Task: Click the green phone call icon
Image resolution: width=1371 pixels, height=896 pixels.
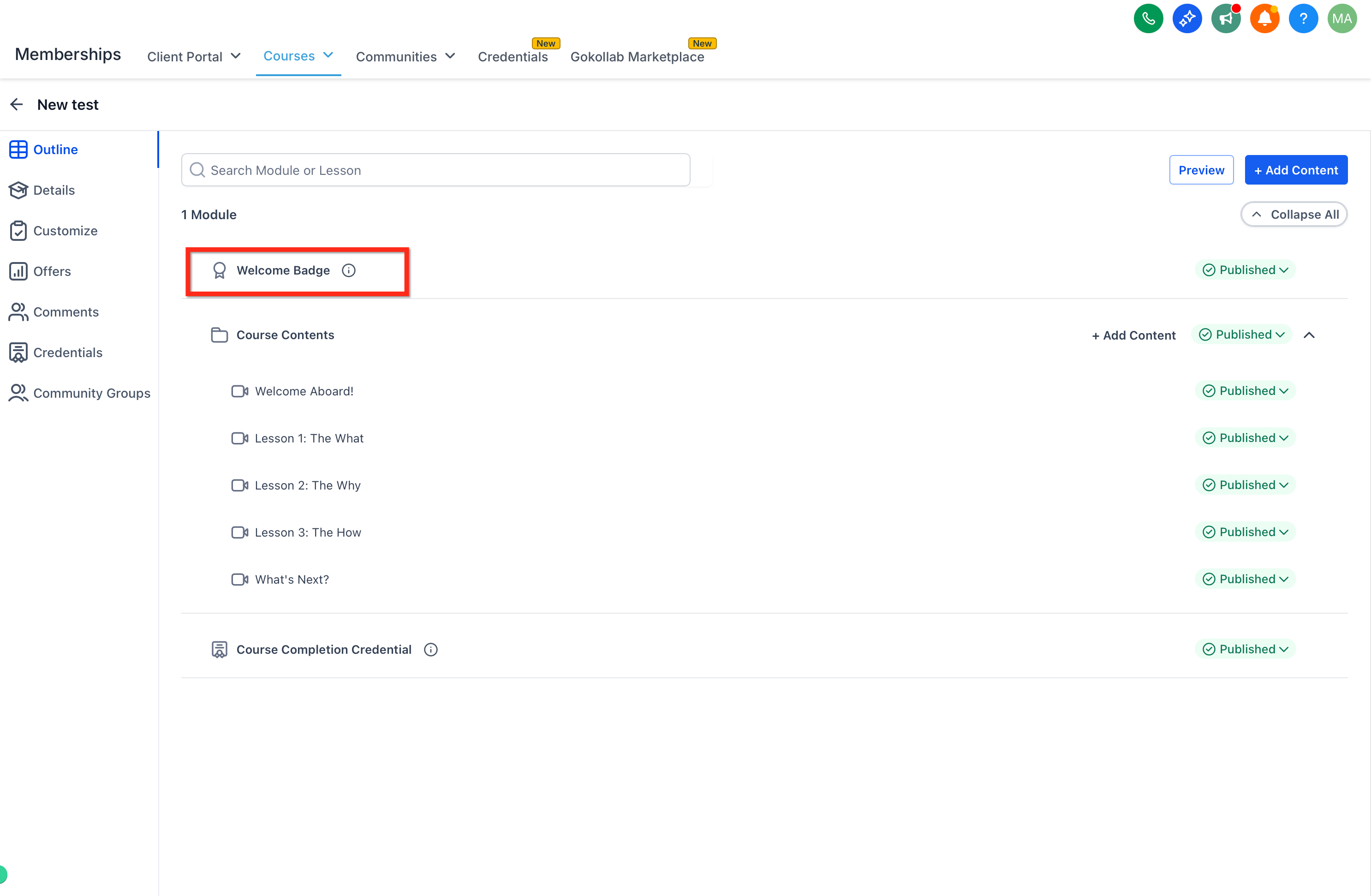Action: [1148, 19]
